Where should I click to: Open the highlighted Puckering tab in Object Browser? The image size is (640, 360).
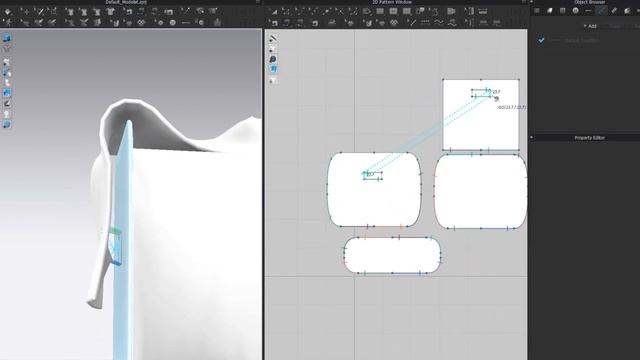click(601, 11)
